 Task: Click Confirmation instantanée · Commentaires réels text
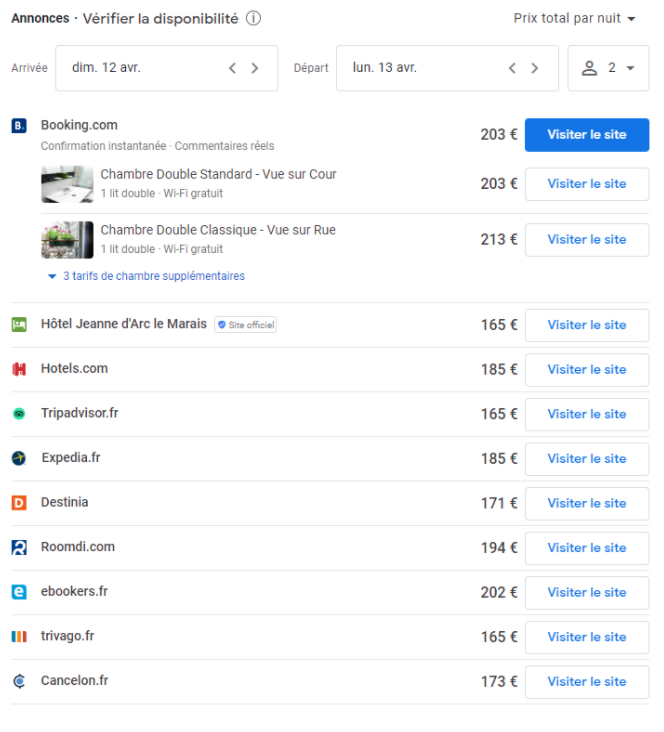coord(157,146)
